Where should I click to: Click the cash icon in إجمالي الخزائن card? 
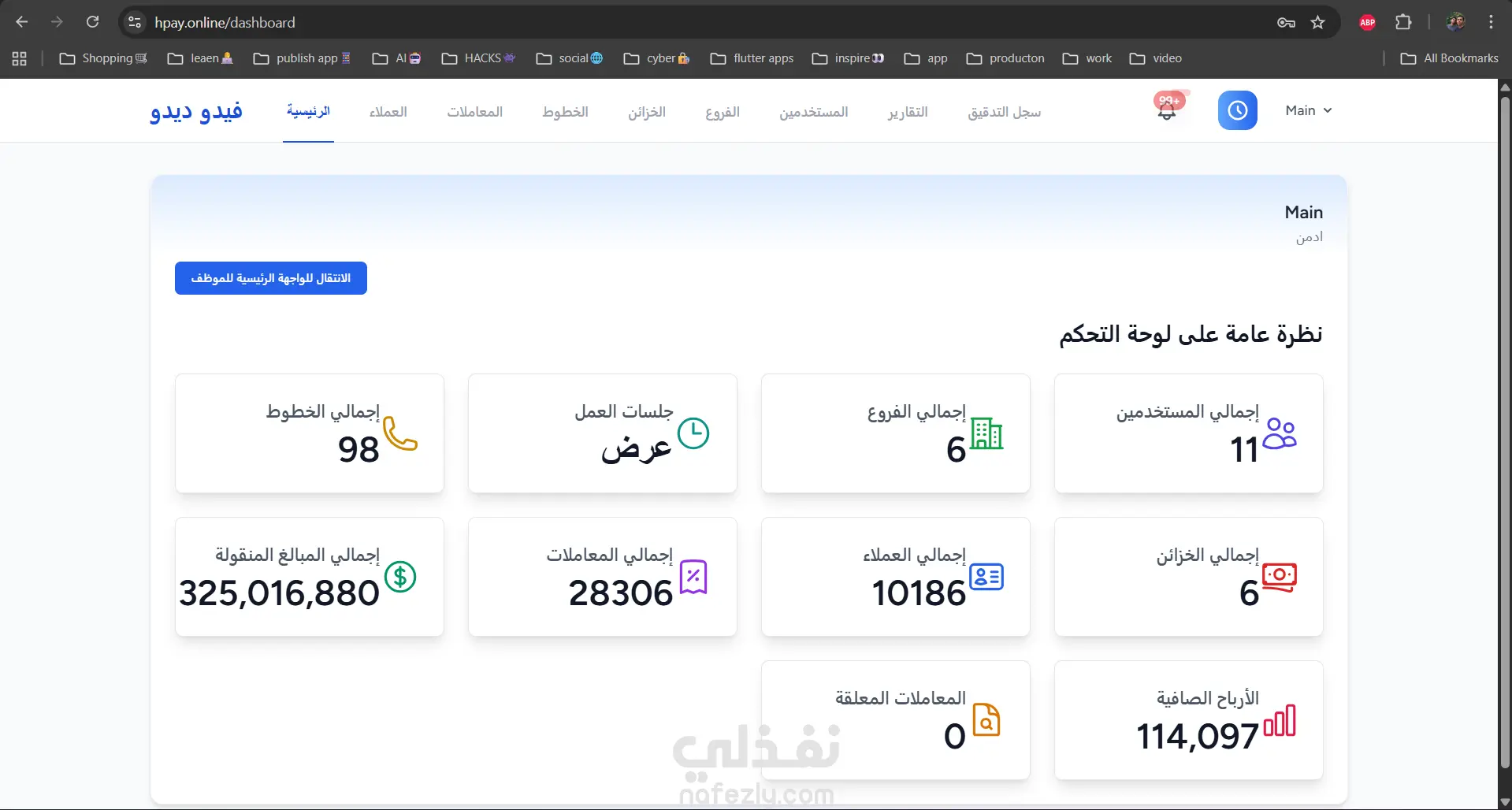(1280, 578)
